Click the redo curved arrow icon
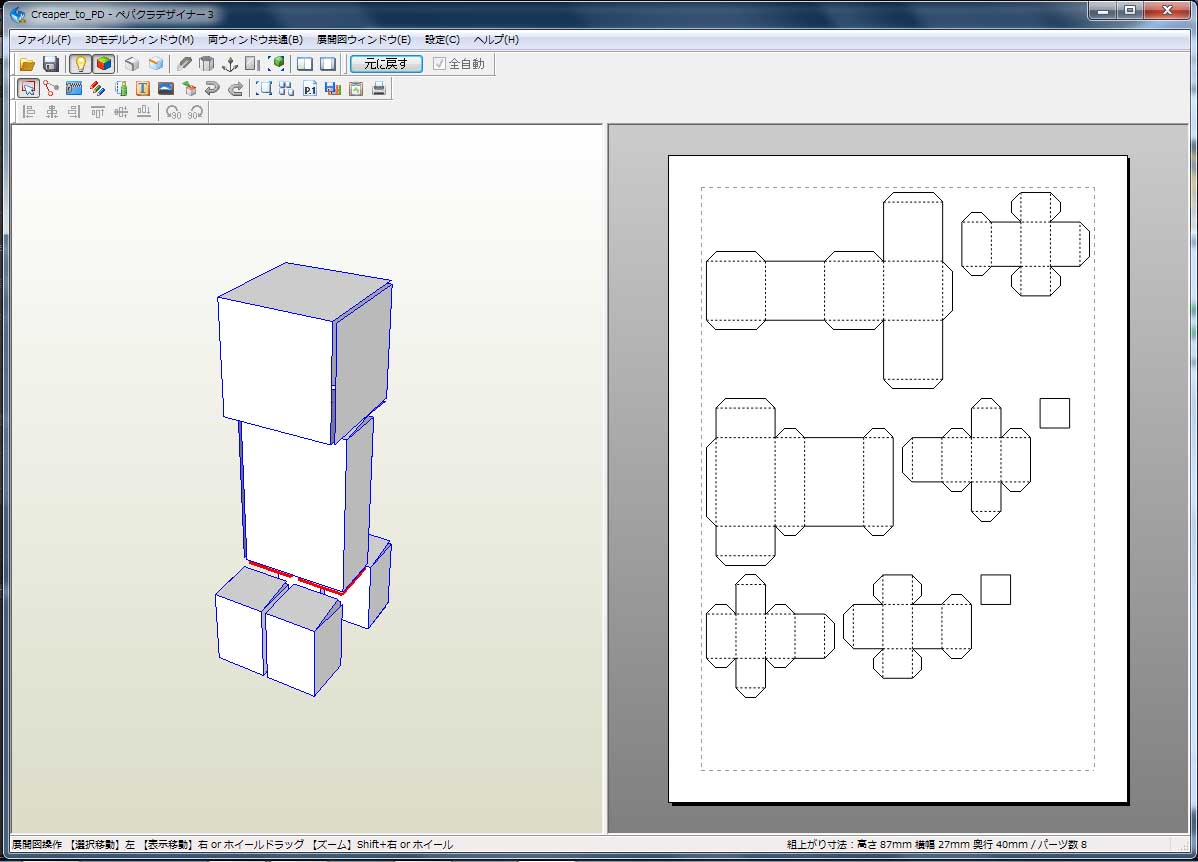This screenshot has height=862, width=1198. [x=236, y=89]
